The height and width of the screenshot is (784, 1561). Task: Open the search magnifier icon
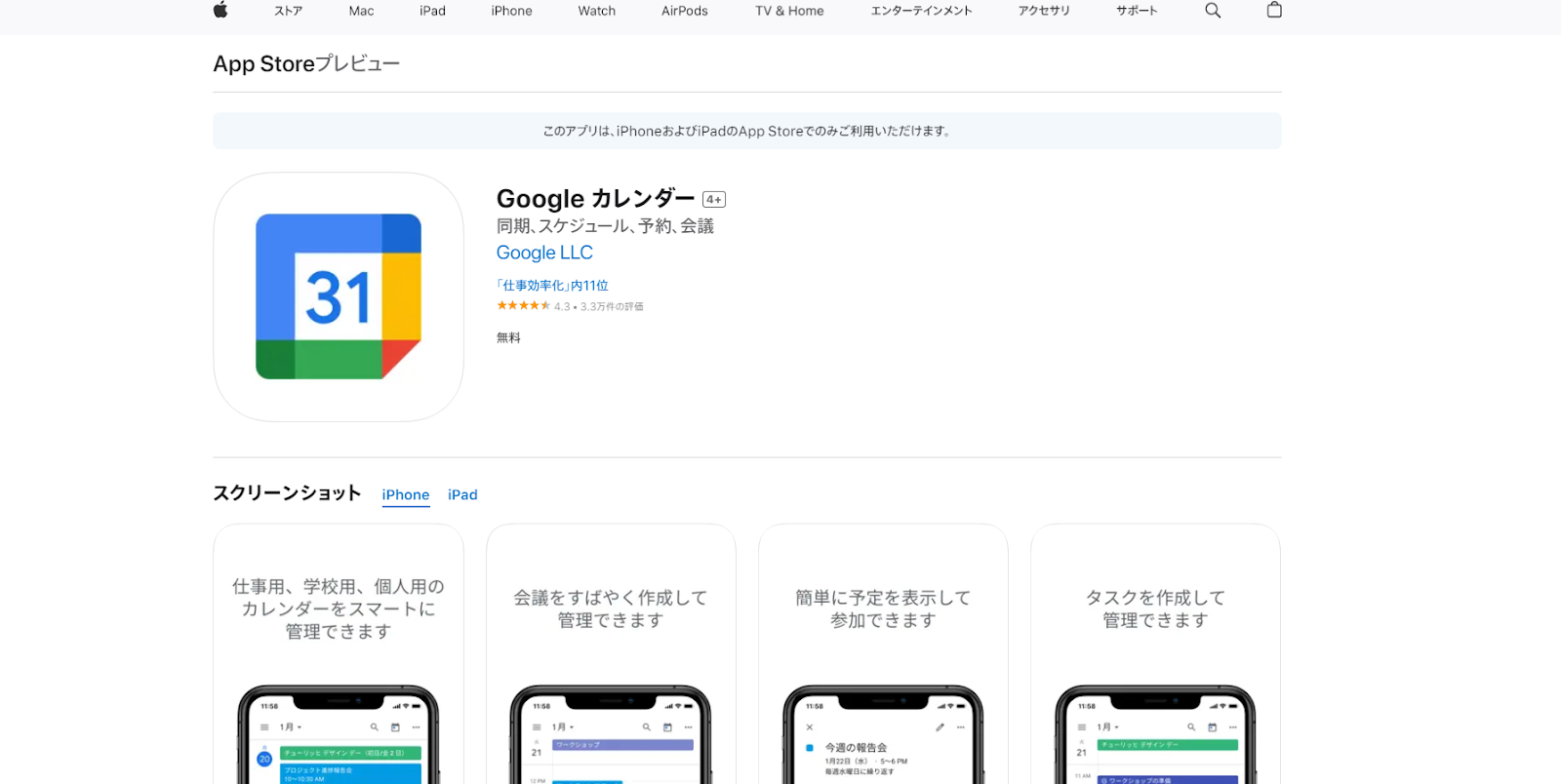(x=1213, y=11)
